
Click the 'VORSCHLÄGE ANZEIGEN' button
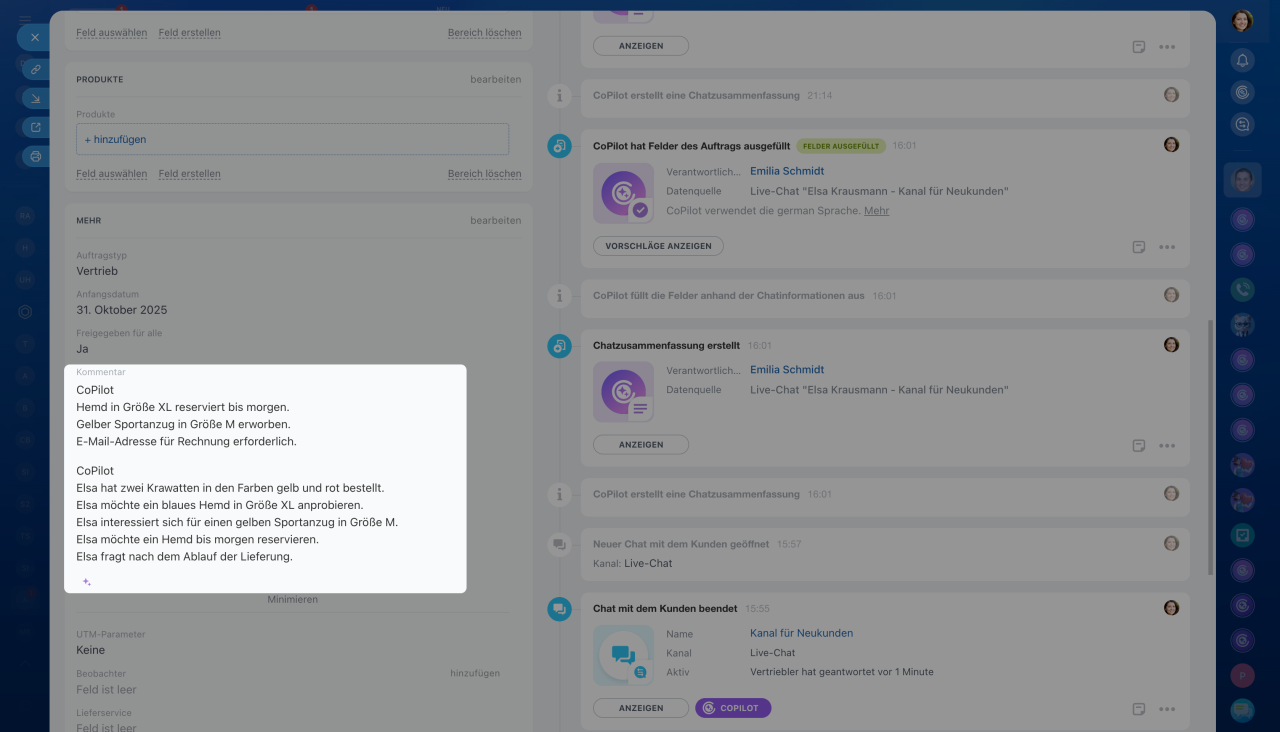pos(658,246)
